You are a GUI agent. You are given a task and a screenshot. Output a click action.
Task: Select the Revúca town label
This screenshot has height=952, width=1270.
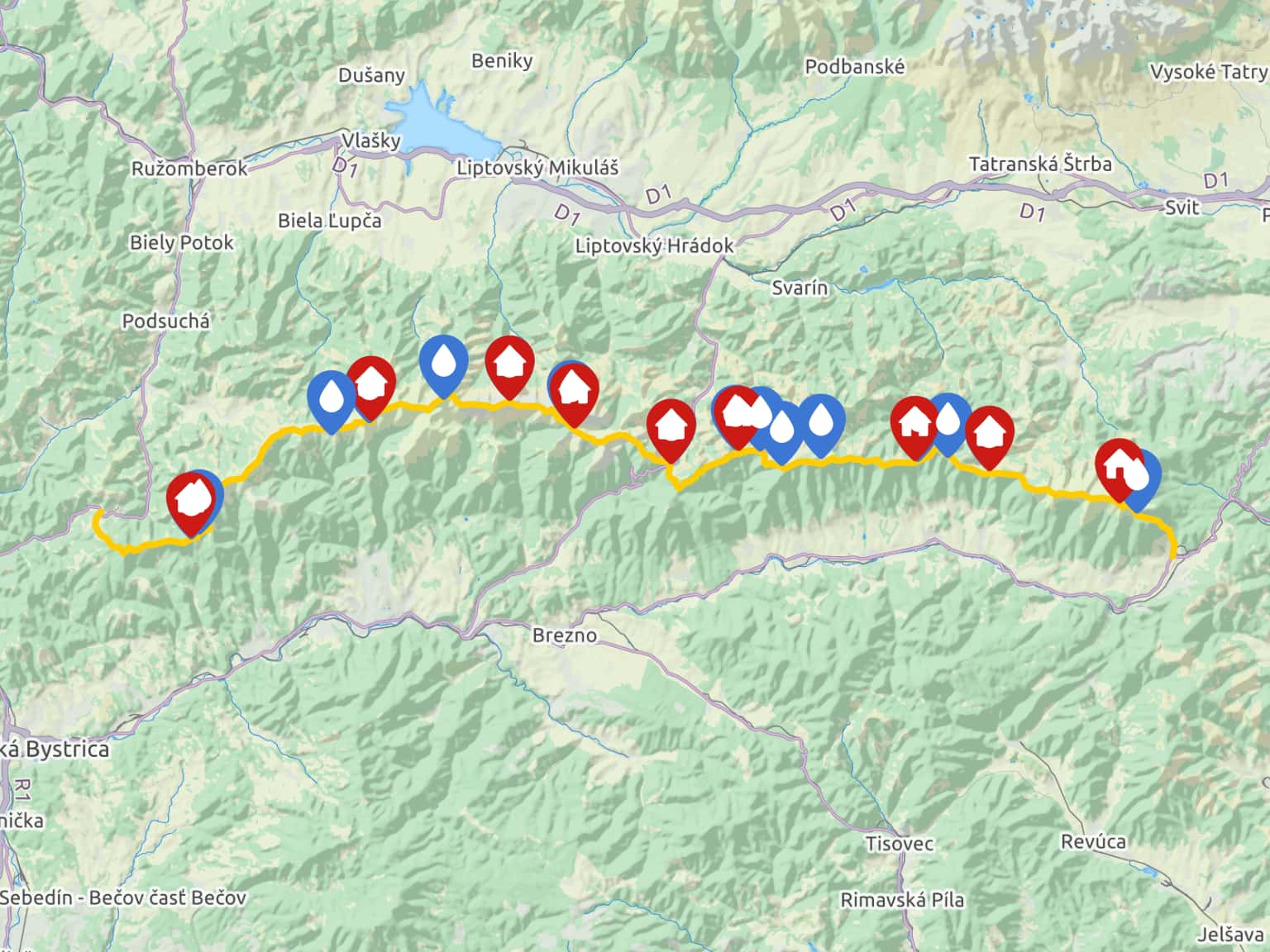pyautogui.click(x=1093, y=841)
